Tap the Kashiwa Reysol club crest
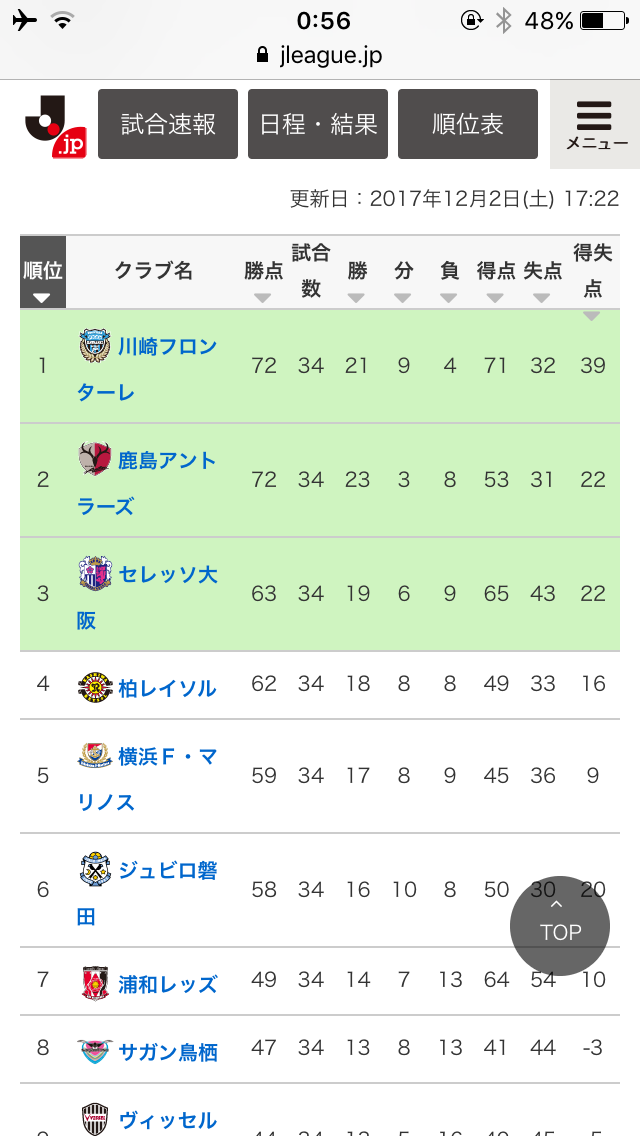The width and height of the screenshot is (640, 1136). 95,688
